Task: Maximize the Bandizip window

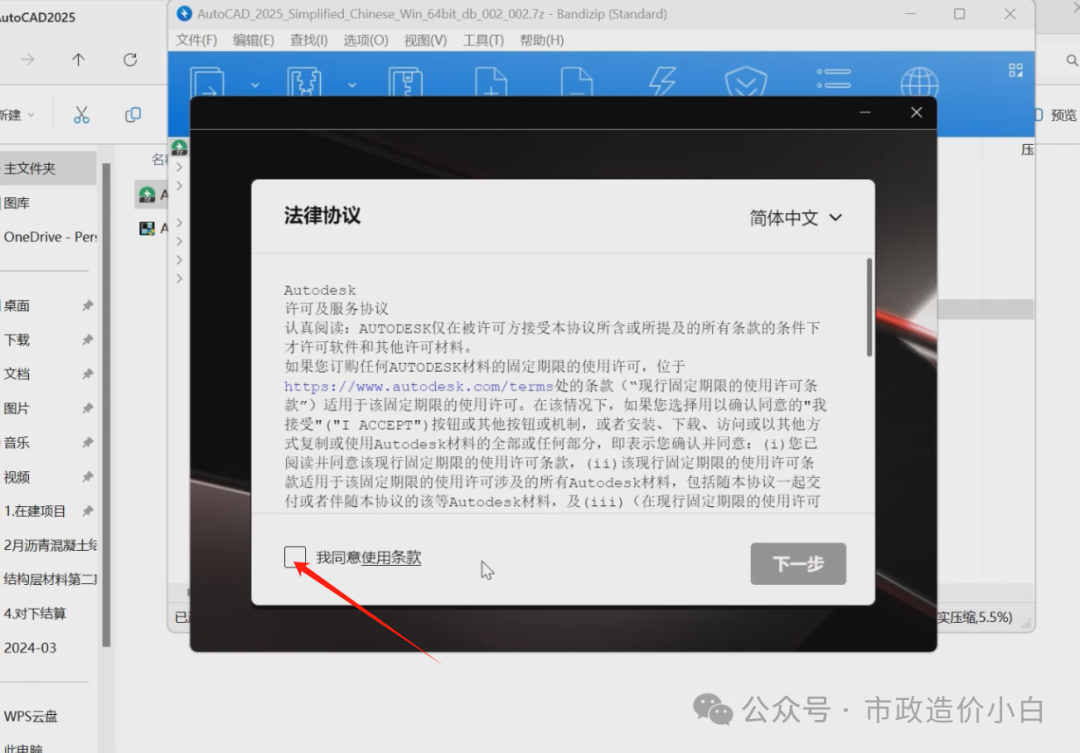Action: pos(959,14)
